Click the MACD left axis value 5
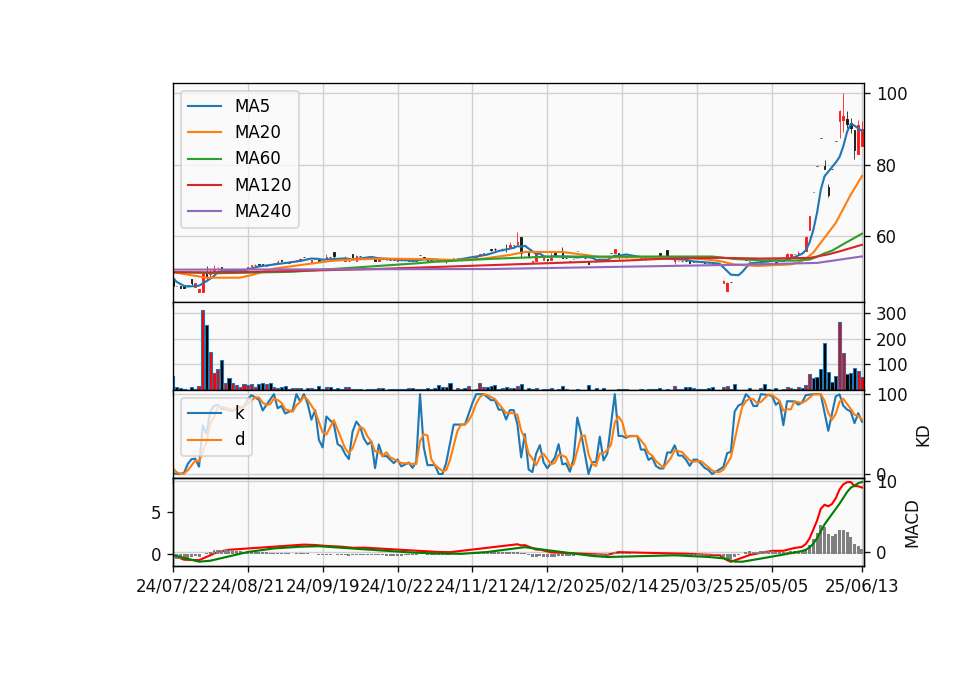 click(x=156, y=513)
